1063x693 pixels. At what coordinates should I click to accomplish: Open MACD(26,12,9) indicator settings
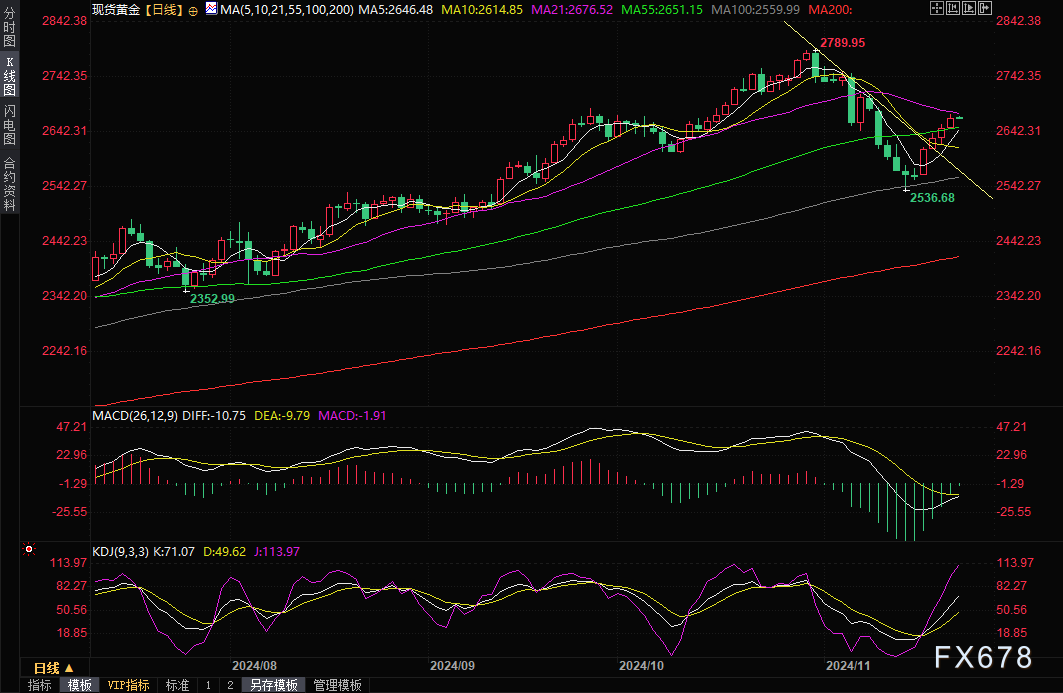134,415
